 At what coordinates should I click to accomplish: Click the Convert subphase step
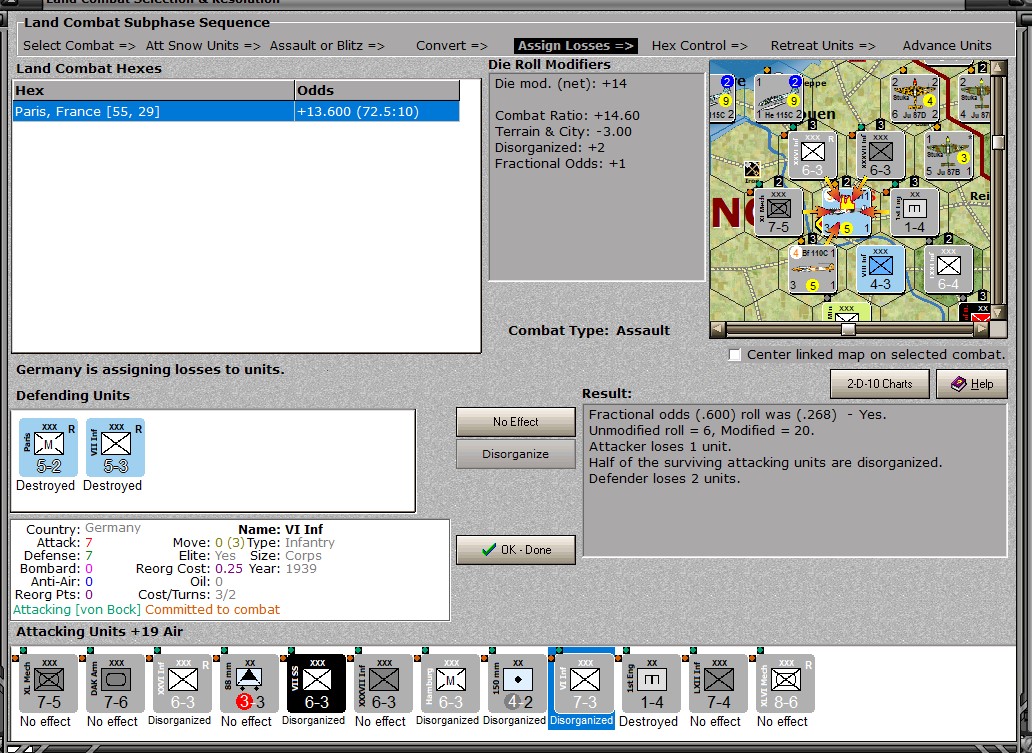[452, 45]
